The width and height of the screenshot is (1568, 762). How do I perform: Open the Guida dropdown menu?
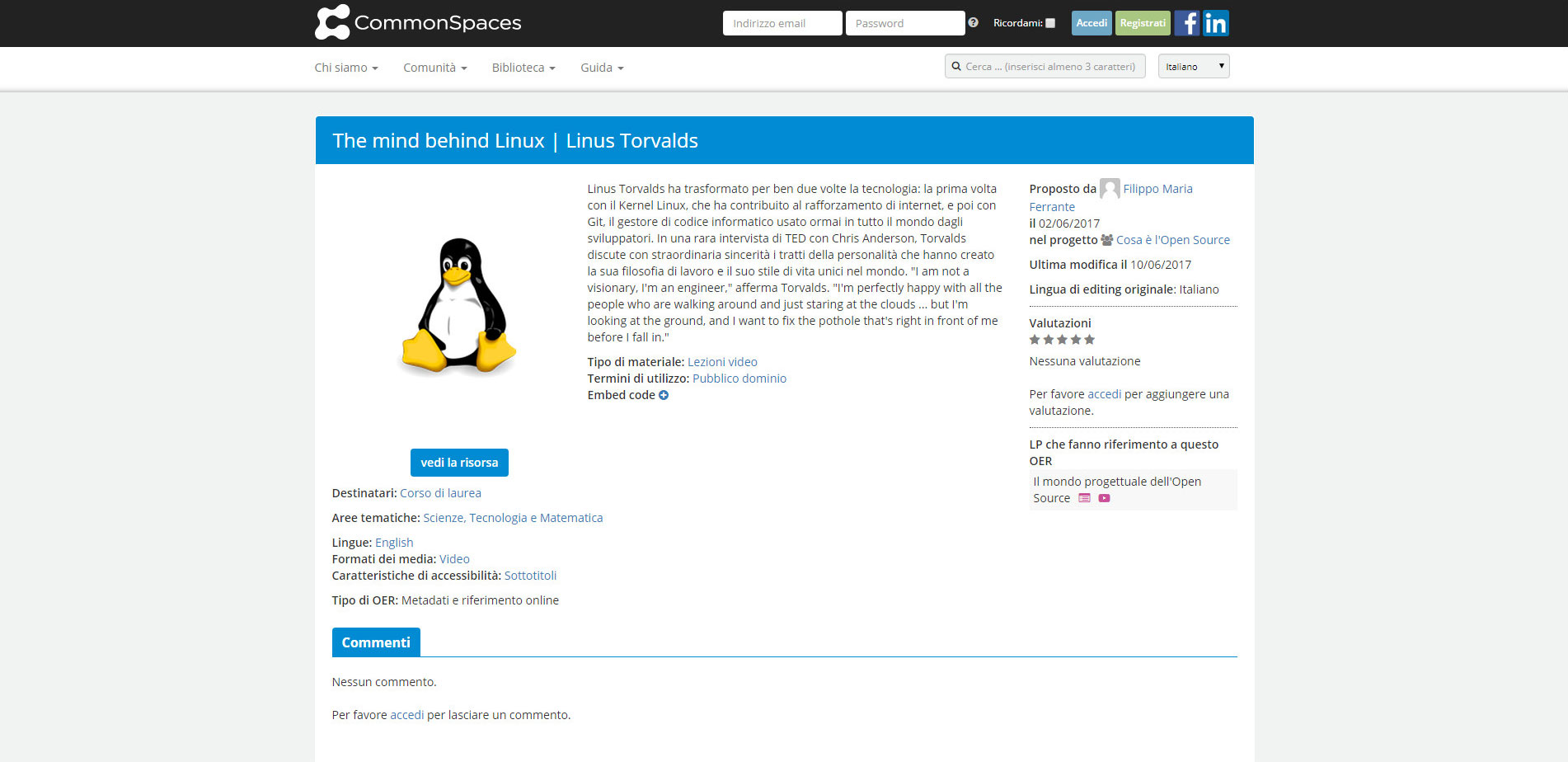[x=602, y=68]
